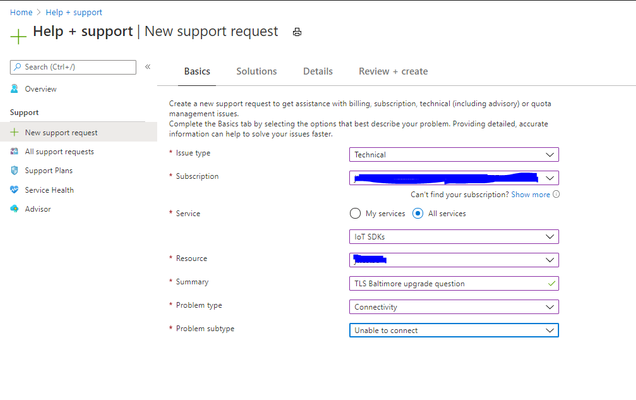Click the Problem subtype label
Viewport: 636px width, 400px height.
pyautogui.click(x=205, y=329)
